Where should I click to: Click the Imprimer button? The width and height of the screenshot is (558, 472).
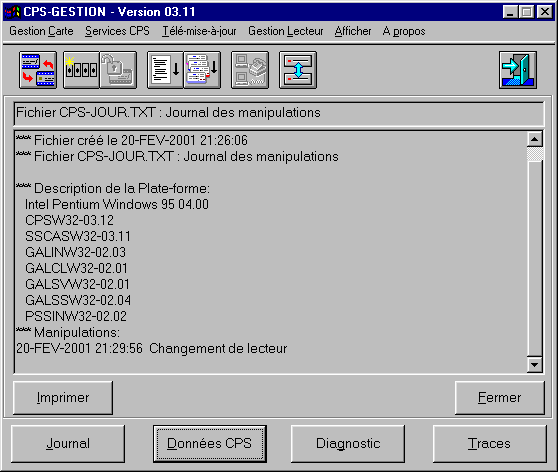(x=63, y=398)
